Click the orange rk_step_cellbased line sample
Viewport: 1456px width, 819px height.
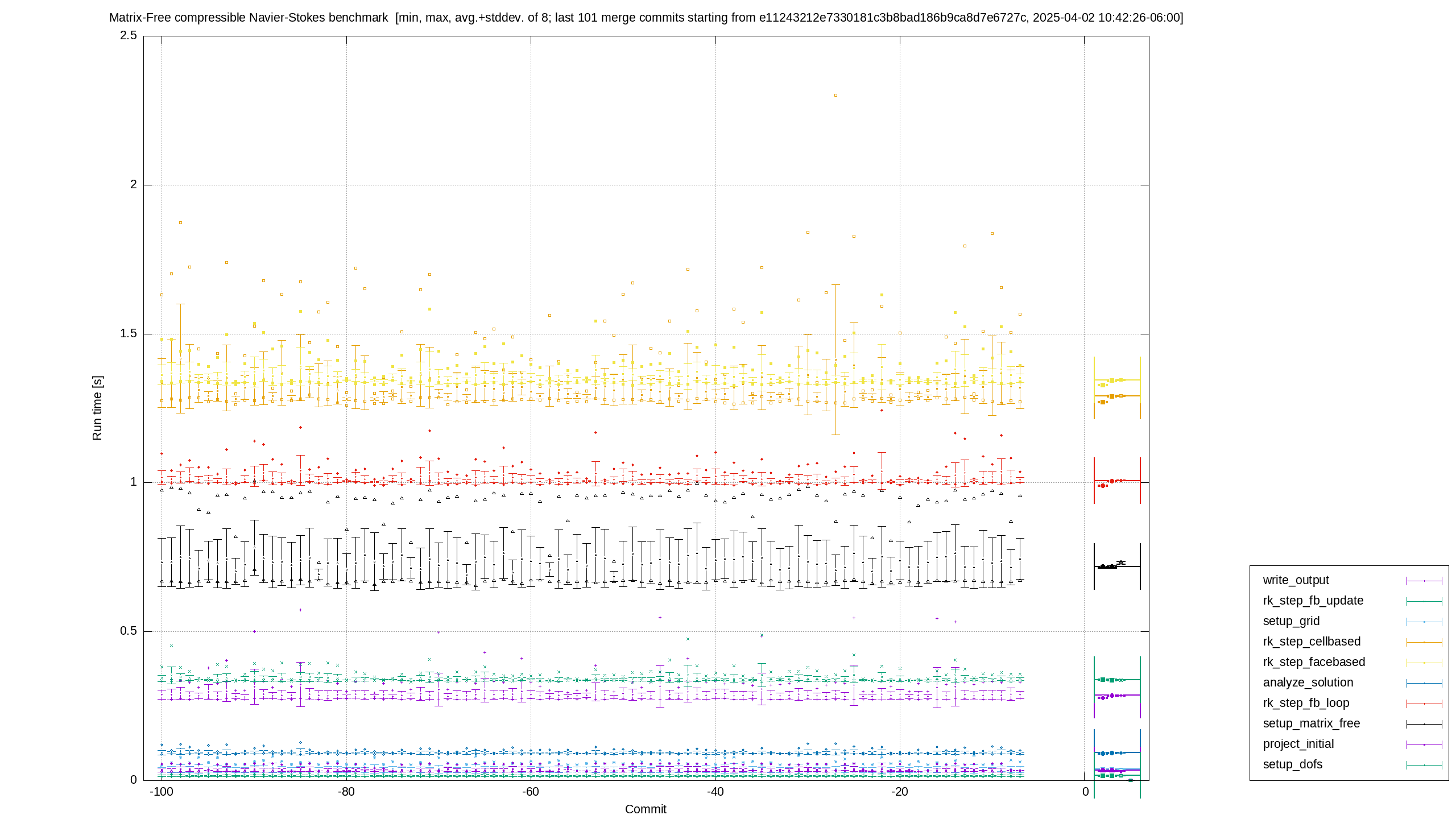click(1424, 642)
